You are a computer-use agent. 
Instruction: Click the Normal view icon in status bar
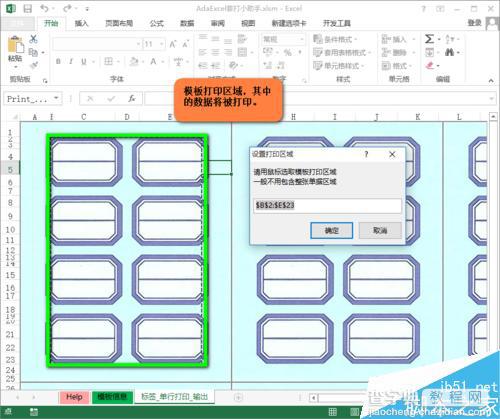pos(332,412)
